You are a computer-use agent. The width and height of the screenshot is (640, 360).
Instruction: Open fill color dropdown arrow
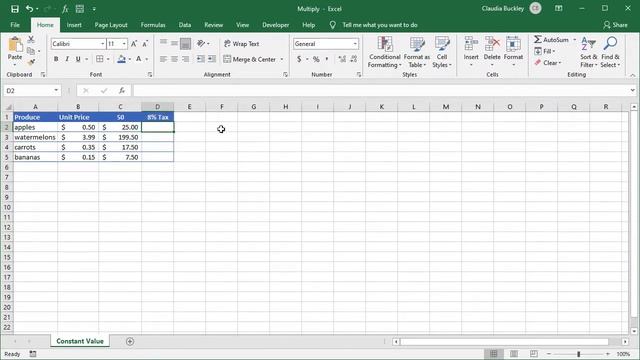tap(129, 59)
